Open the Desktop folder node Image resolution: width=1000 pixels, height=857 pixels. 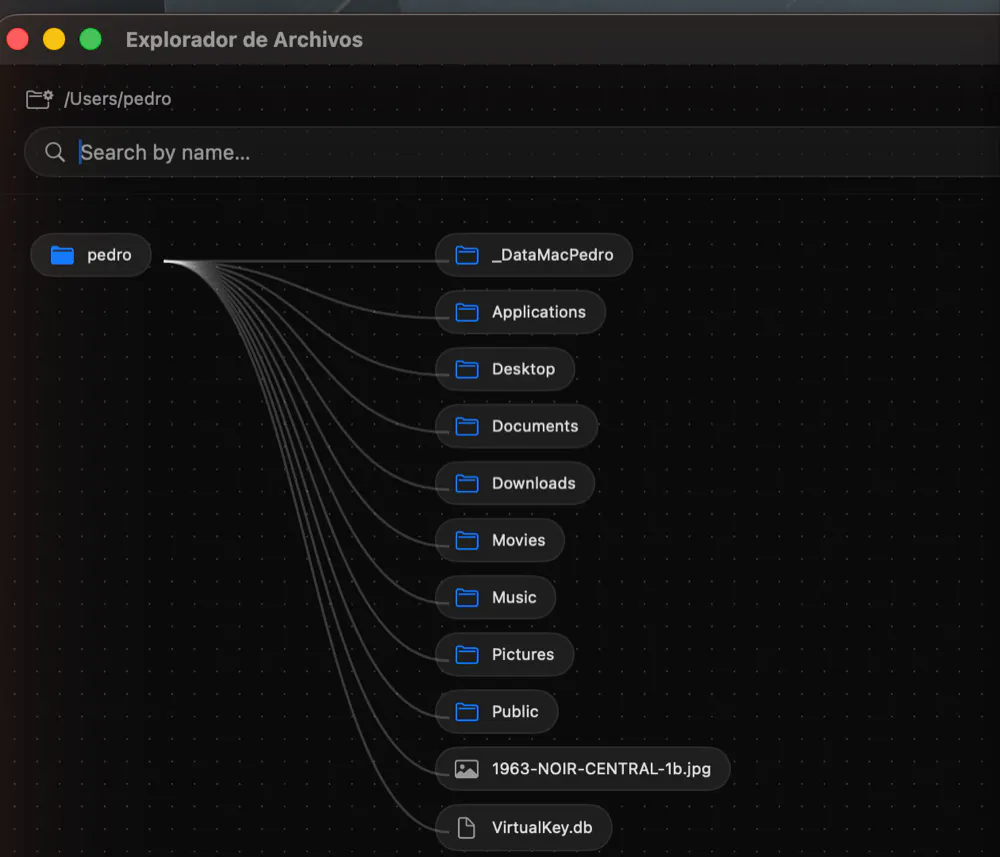(x=505, y=369)
